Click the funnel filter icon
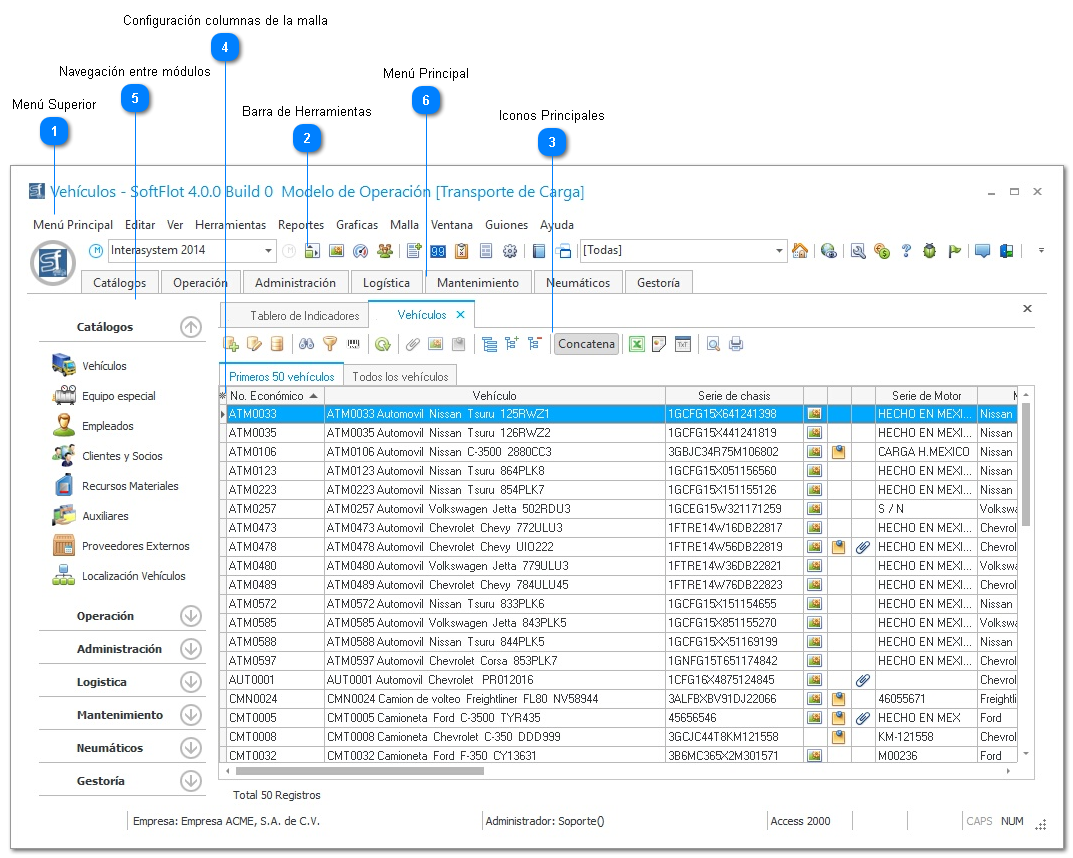The image size is (1073, 858). point(330,344)
